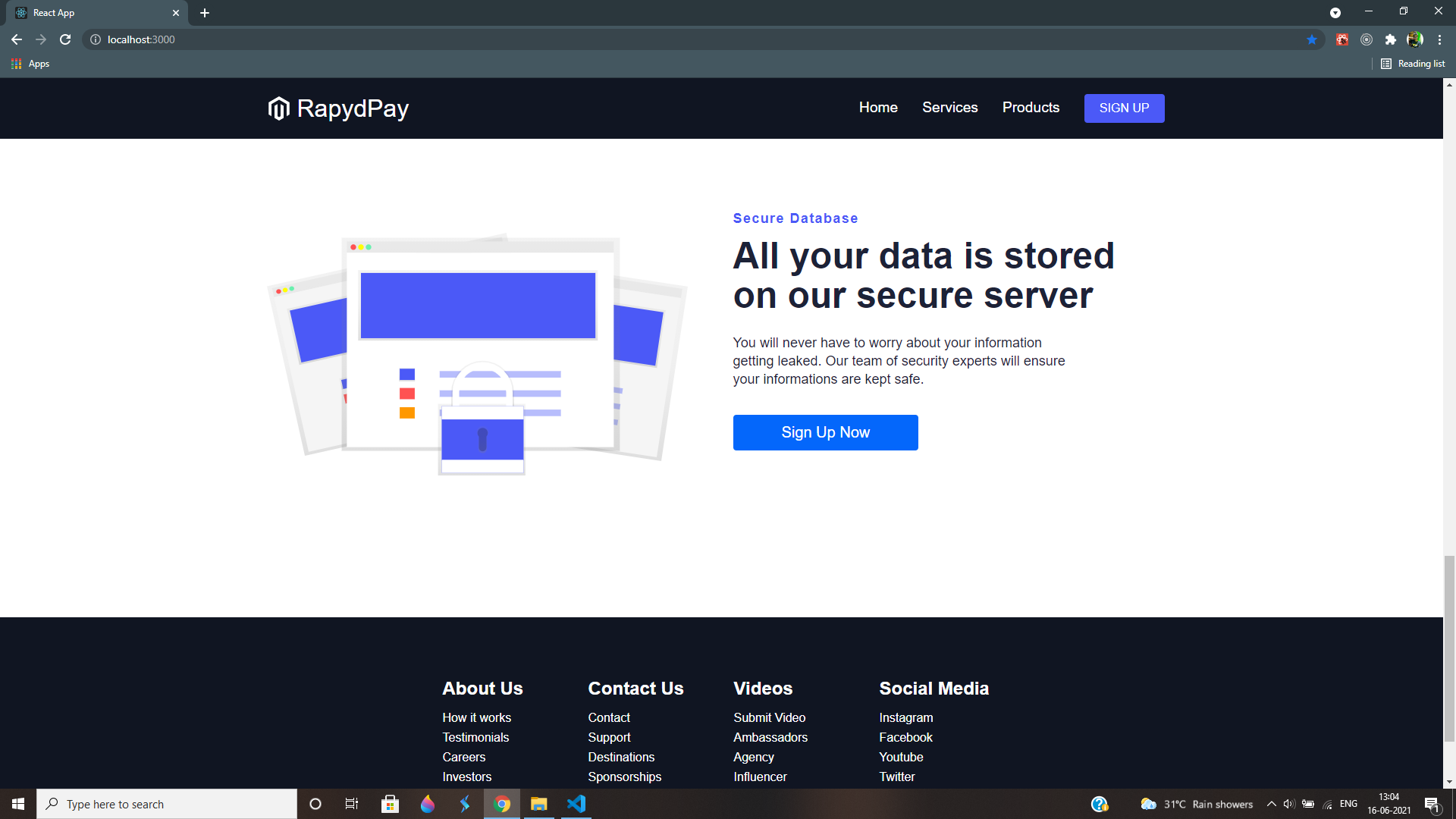Open the Testimonials footer link

475,737
